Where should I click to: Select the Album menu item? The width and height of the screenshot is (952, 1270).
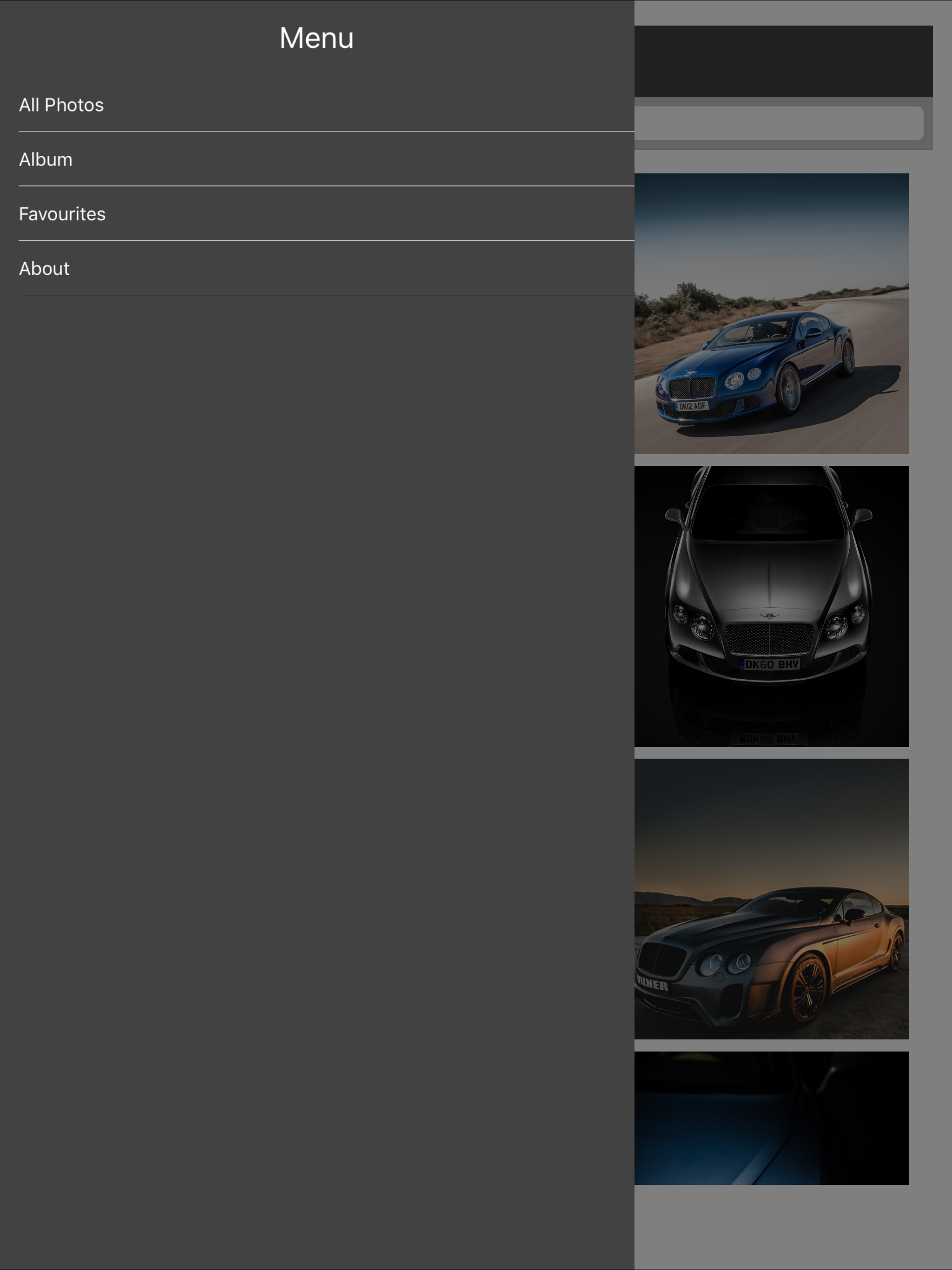(x=317, y=159)
